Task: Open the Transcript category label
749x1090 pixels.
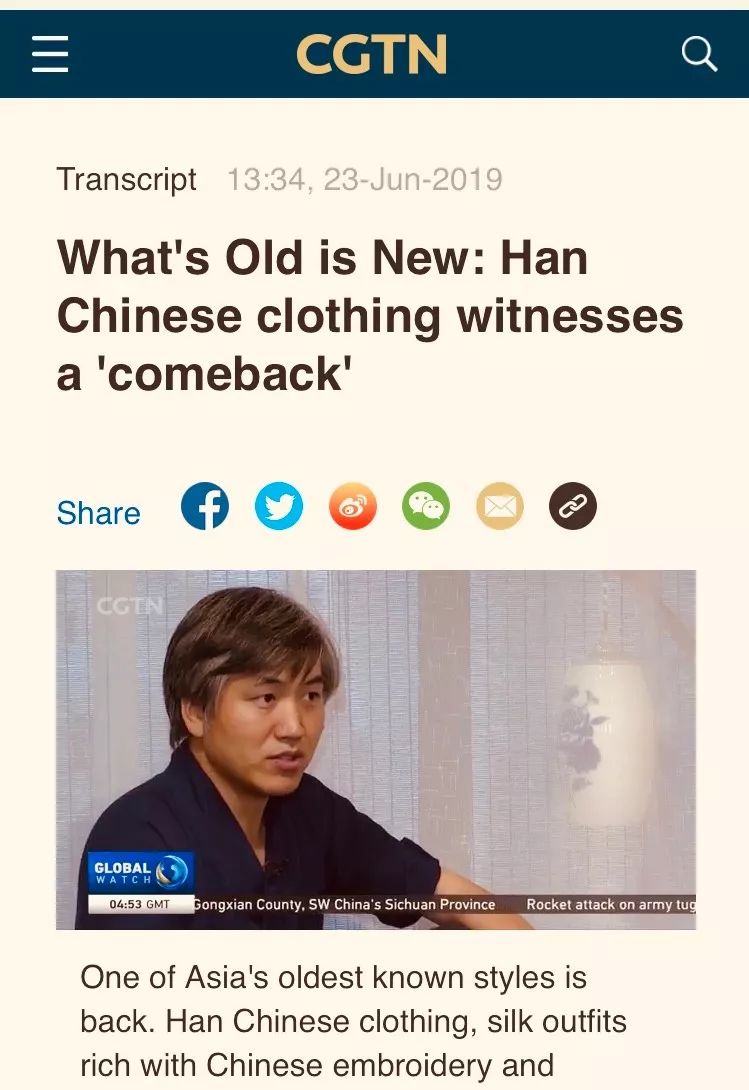Action: tap(127, 179)
